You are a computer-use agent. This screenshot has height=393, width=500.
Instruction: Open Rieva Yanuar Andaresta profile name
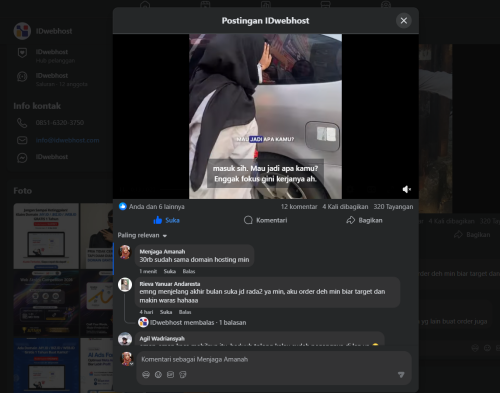click(x=170, y=284)
